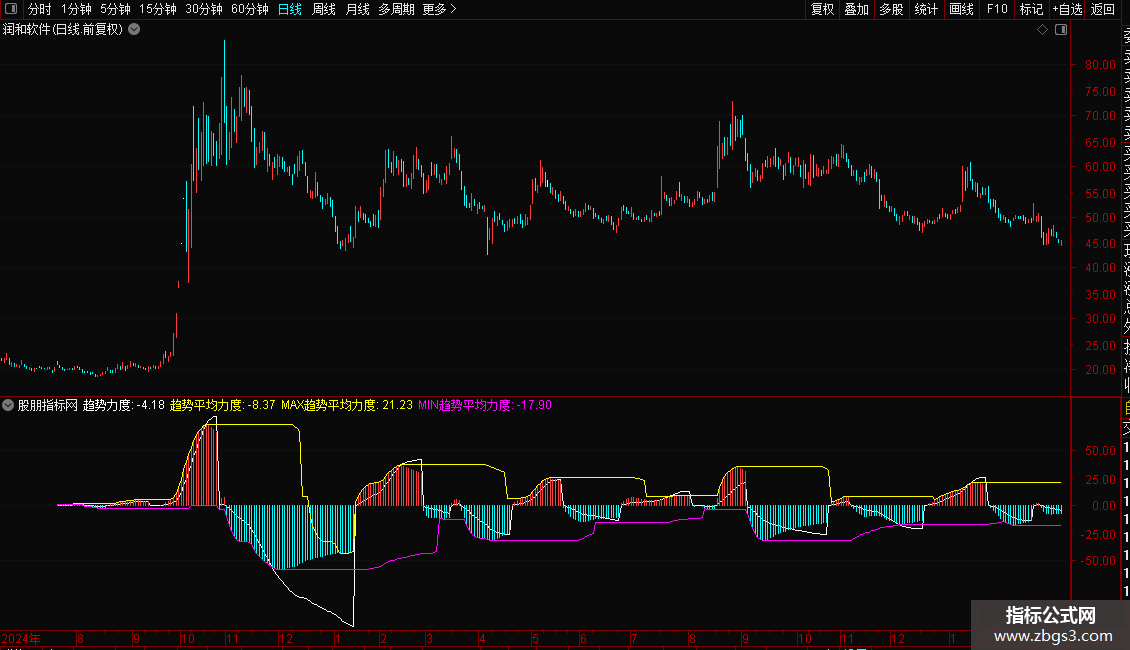Open 多股 multi-stock view
The height and width of the screenshot is (650, 1130).
click(891, 9)
